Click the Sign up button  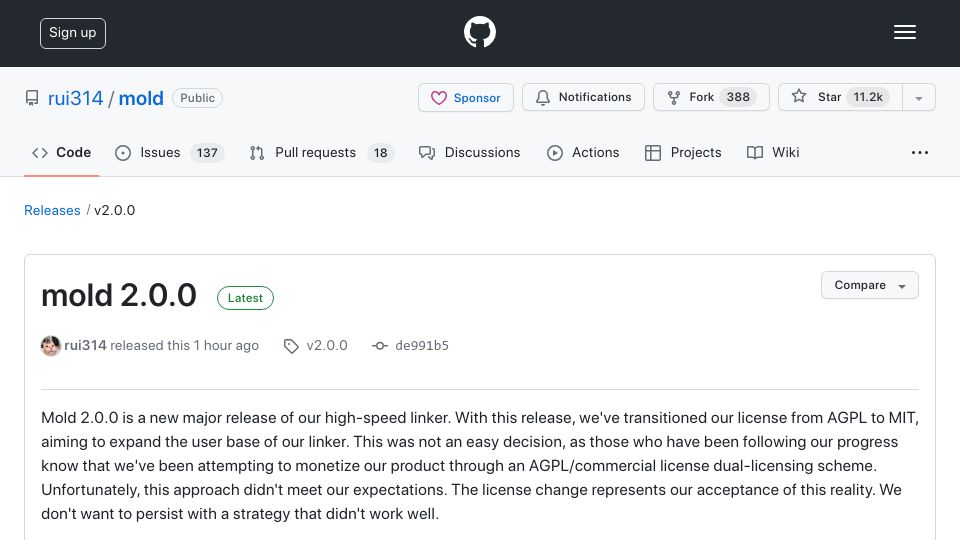coord(73,33)
